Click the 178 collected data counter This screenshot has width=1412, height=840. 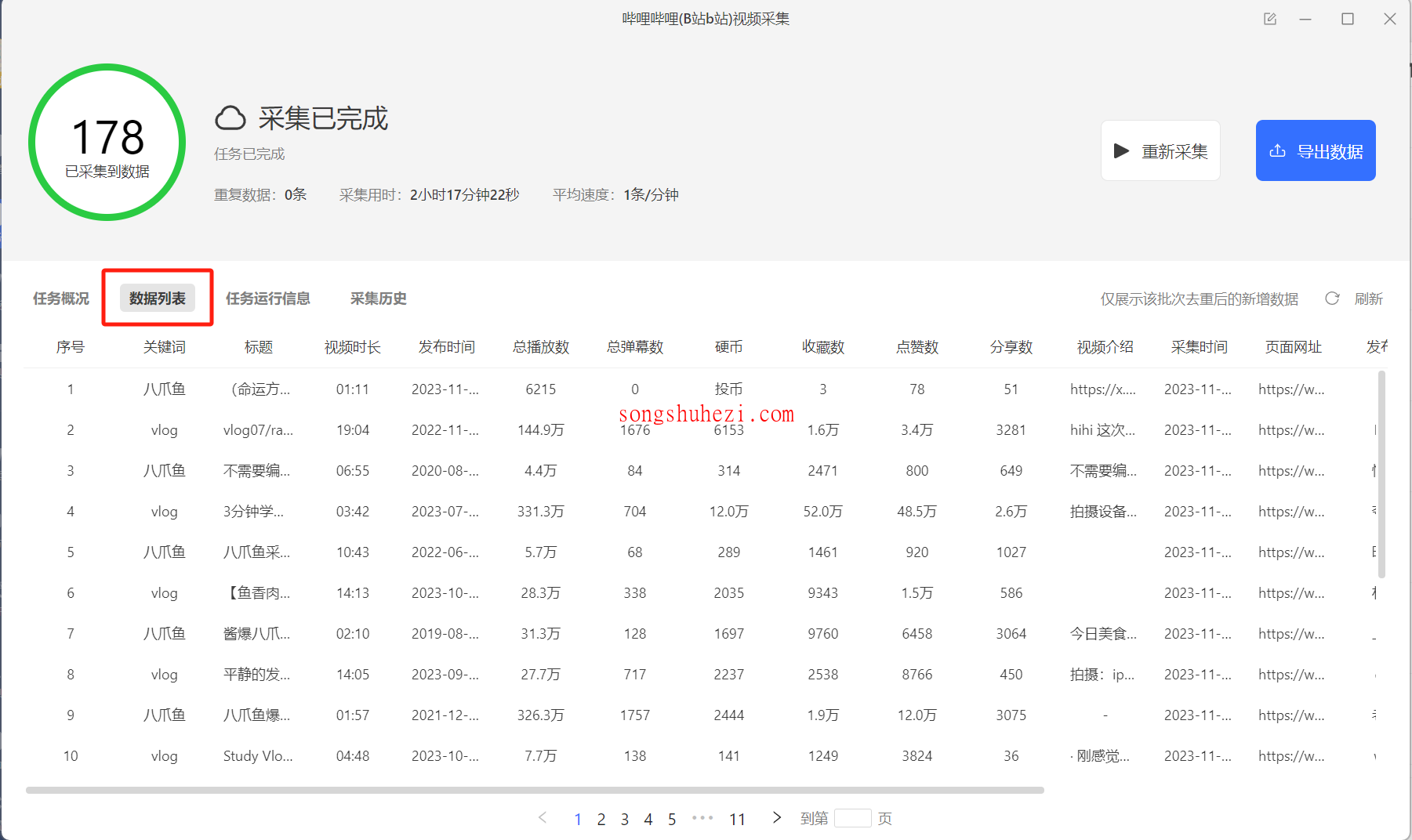(107, 142)
